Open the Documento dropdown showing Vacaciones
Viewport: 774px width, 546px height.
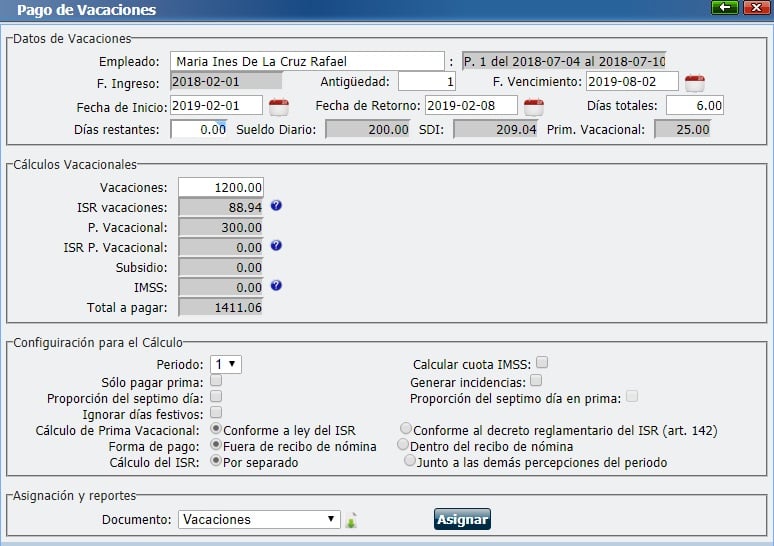[x=259, y=519]
